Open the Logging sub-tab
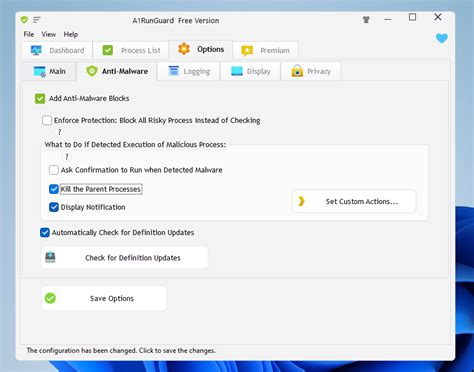Screen dimensions: 474x372 (189, 71)
